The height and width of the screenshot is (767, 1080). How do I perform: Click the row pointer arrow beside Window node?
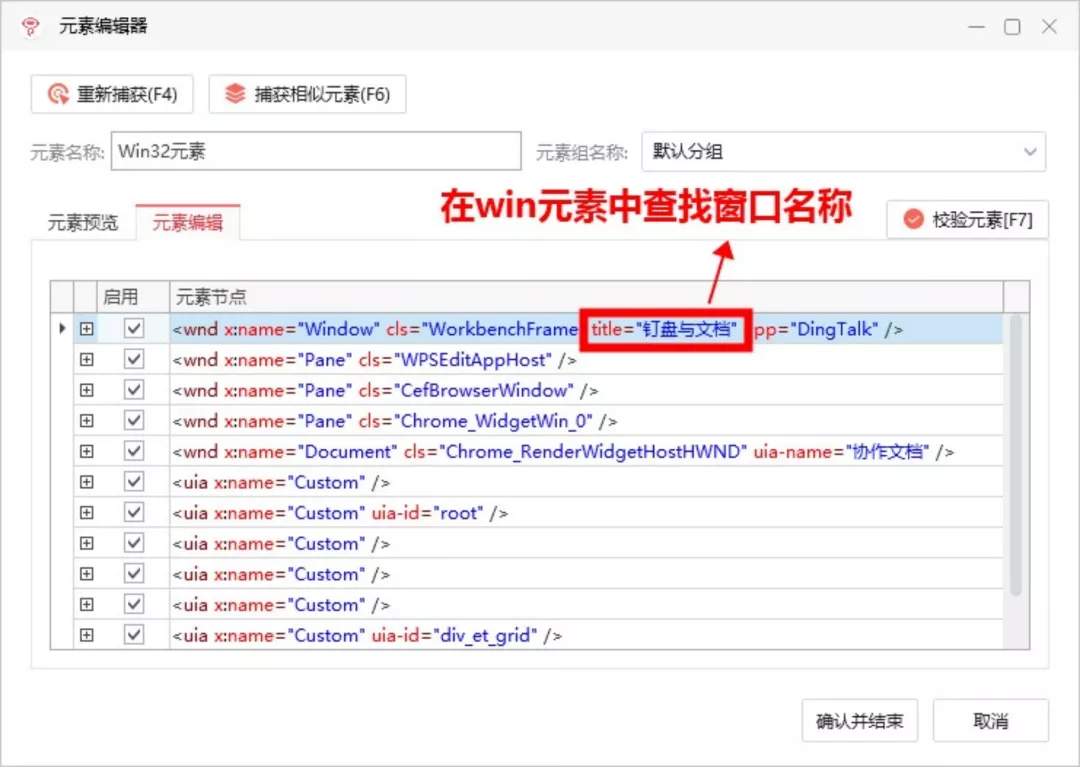62,328
